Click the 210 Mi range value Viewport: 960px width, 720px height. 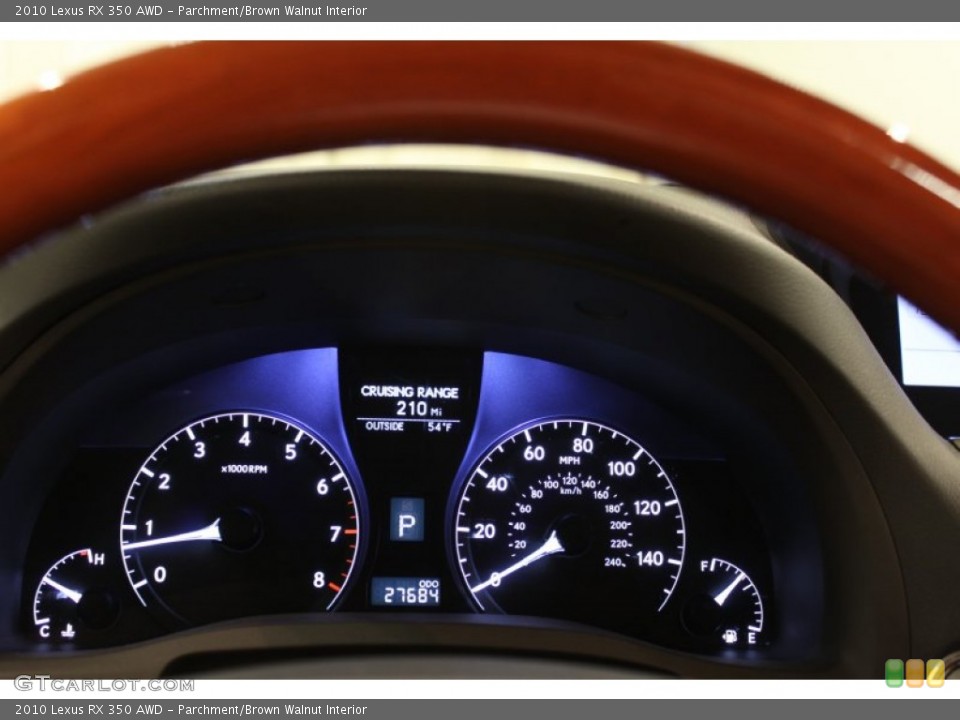click(x=419, y=408)
